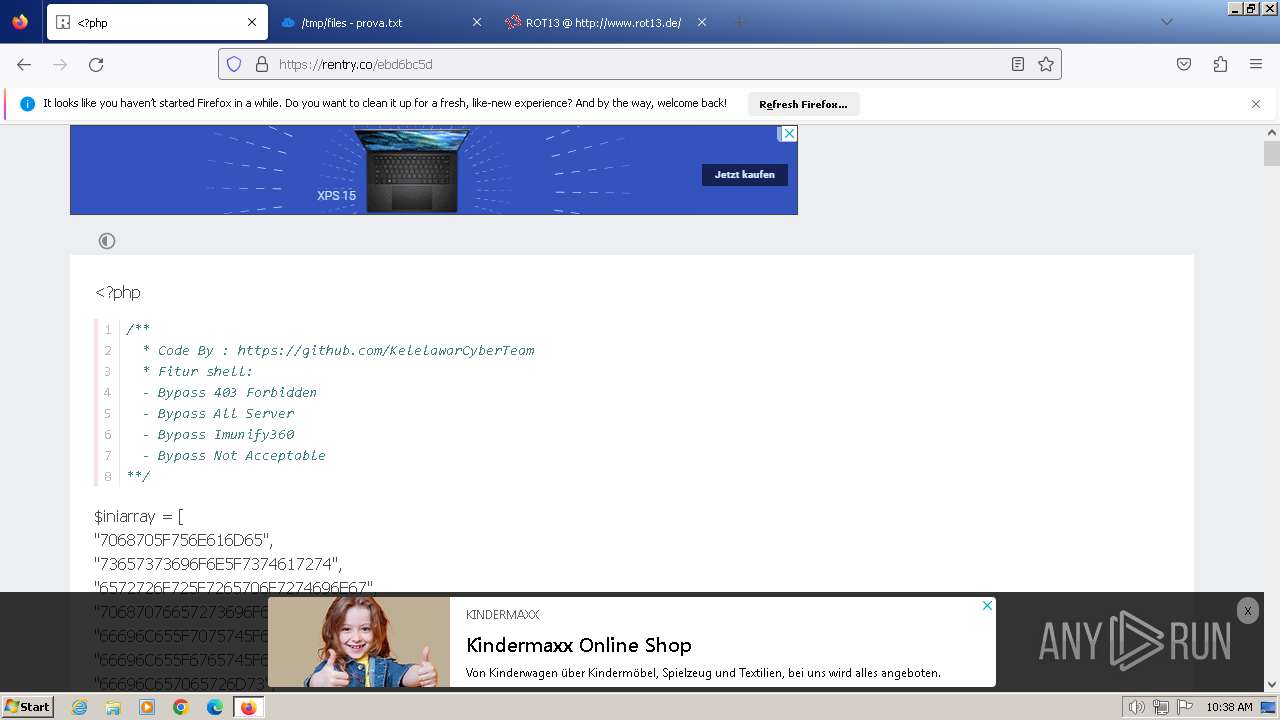Click the $iniarray = [ text
The image size is (1280, 720).
click(139, 517)
